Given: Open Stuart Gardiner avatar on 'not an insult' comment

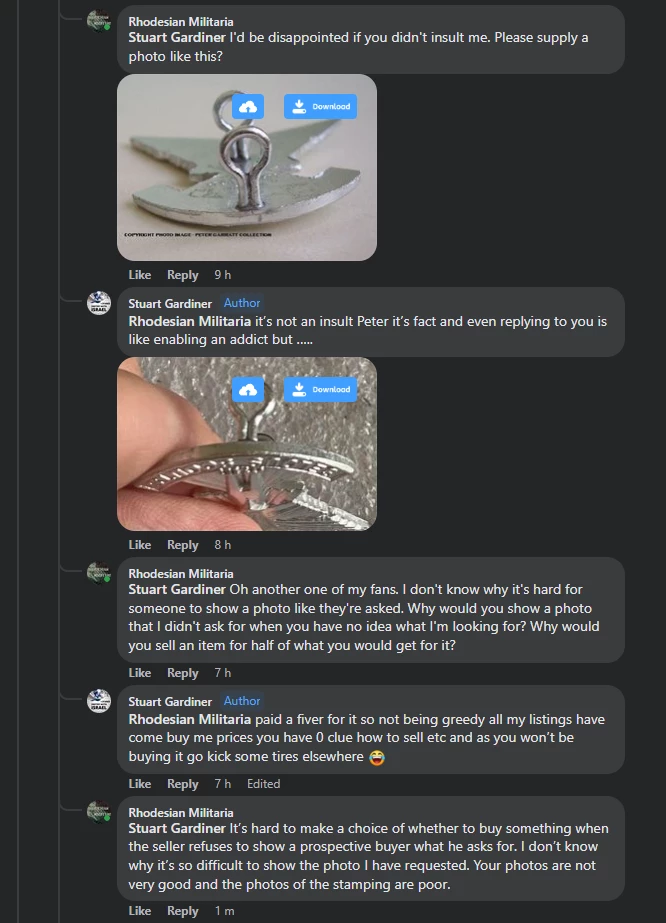Looking at the screenshot, I should [99, 303].
